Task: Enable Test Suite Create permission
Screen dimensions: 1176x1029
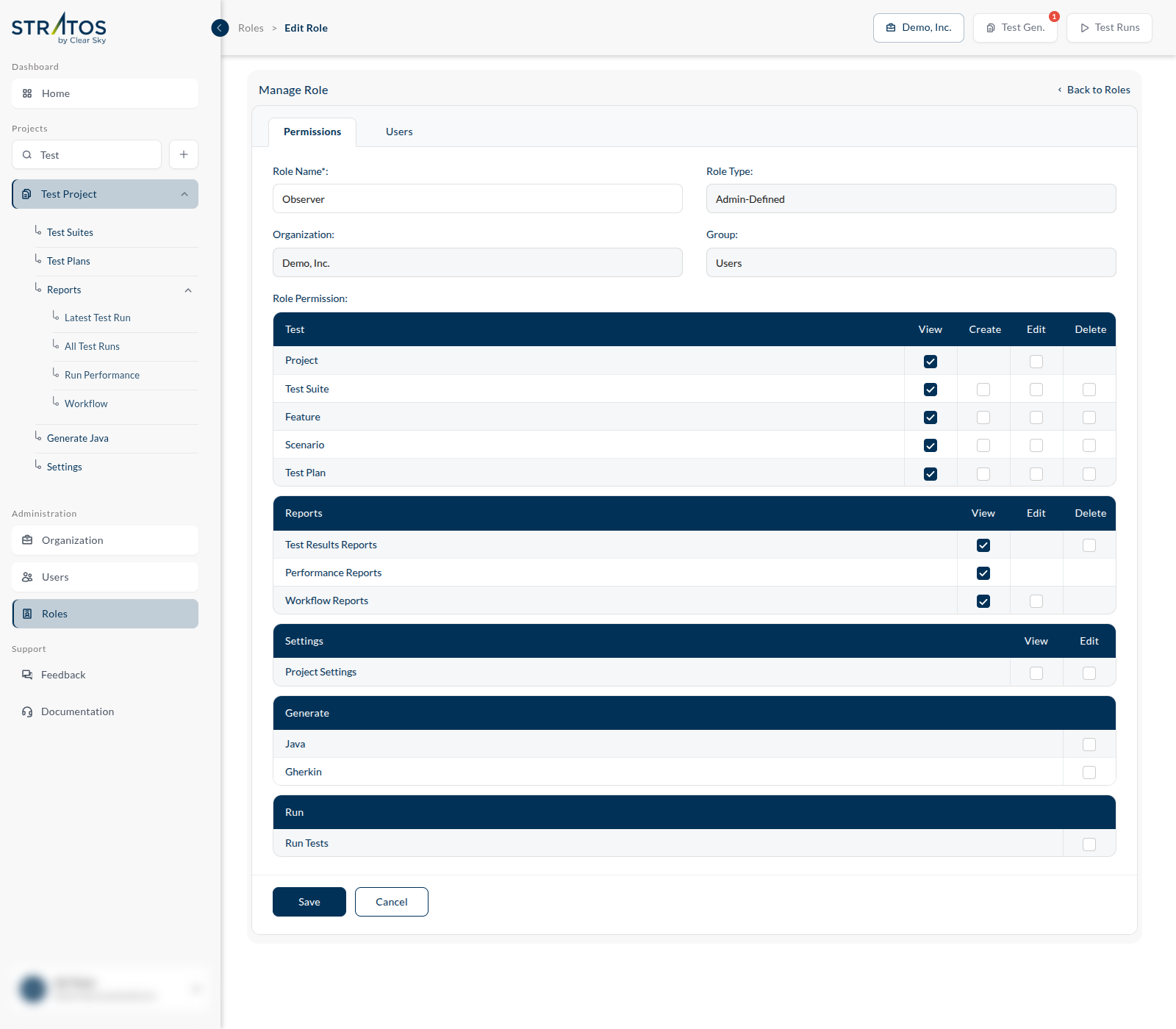Action: click(983, 390)
